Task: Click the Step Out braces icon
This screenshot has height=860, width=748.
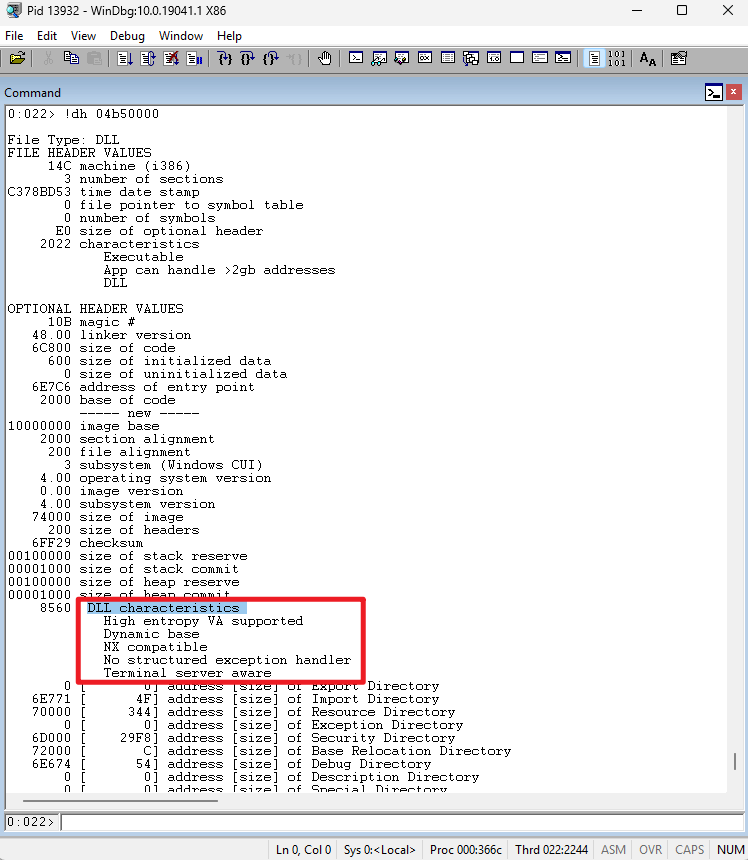Action: coord(271,59)
